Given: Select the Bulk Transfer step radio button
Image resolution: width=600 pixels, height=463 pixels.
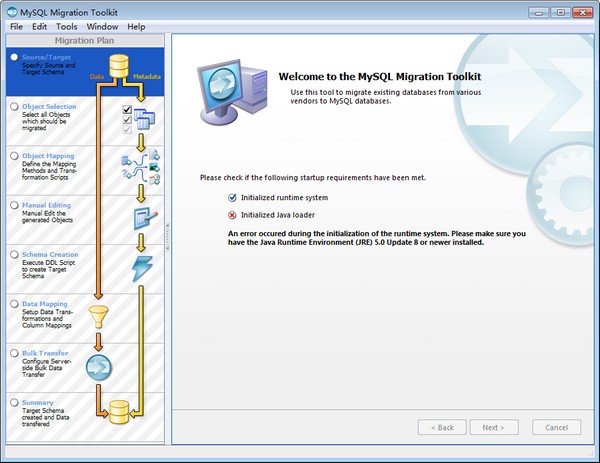Looking at the screenshot, I should pyautogui.click(x=14, y=353).
